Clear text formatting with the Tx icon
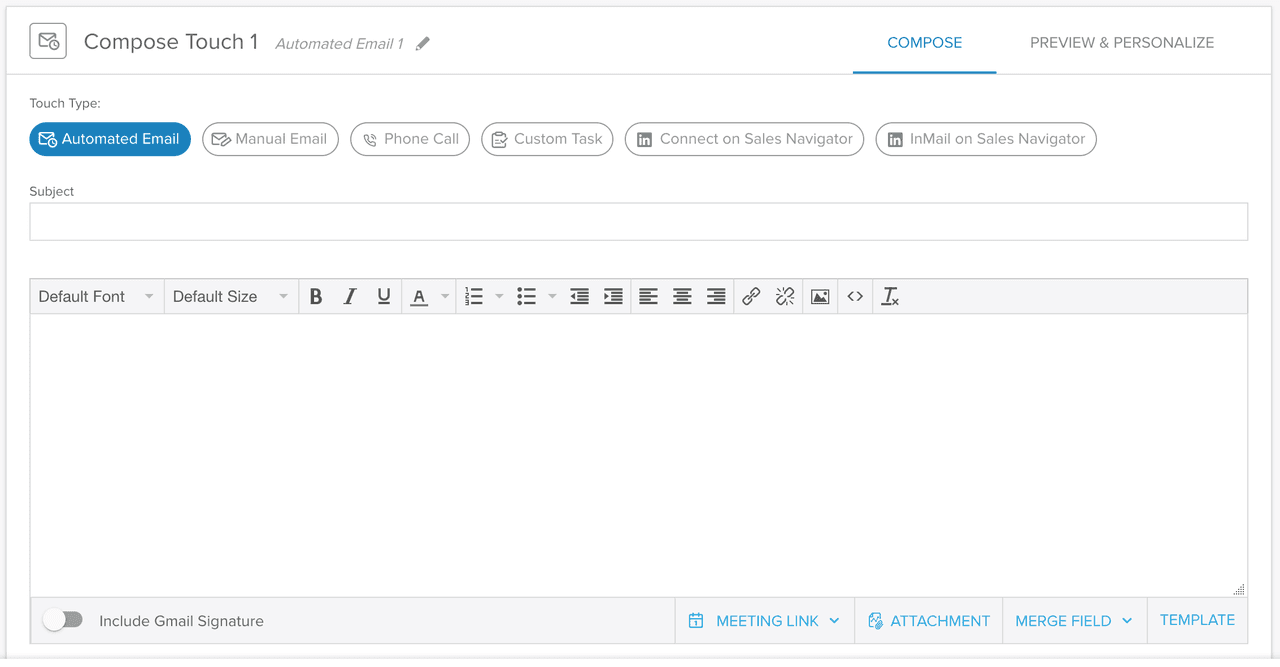The width and height of the screenshot is (1280, 667). pos(889,296)
